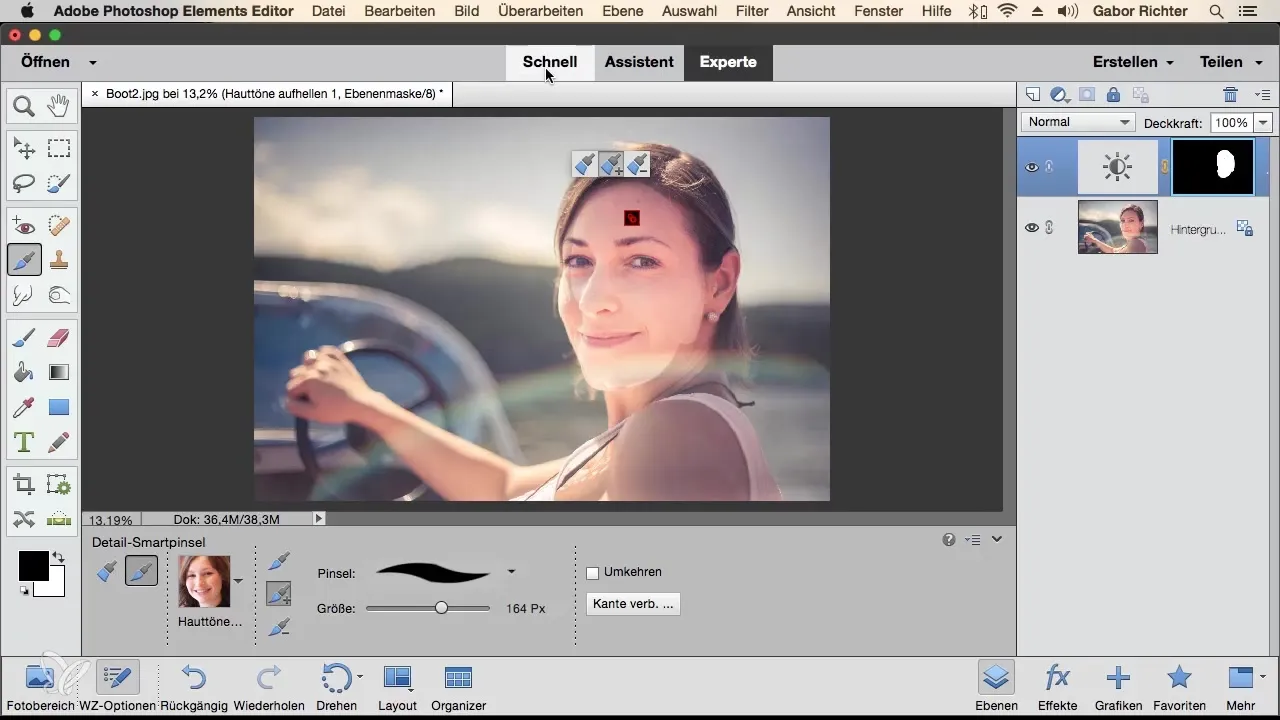
Task: Select the Smart Brush tool in toolbox
Action: click(x=24, y=260)
